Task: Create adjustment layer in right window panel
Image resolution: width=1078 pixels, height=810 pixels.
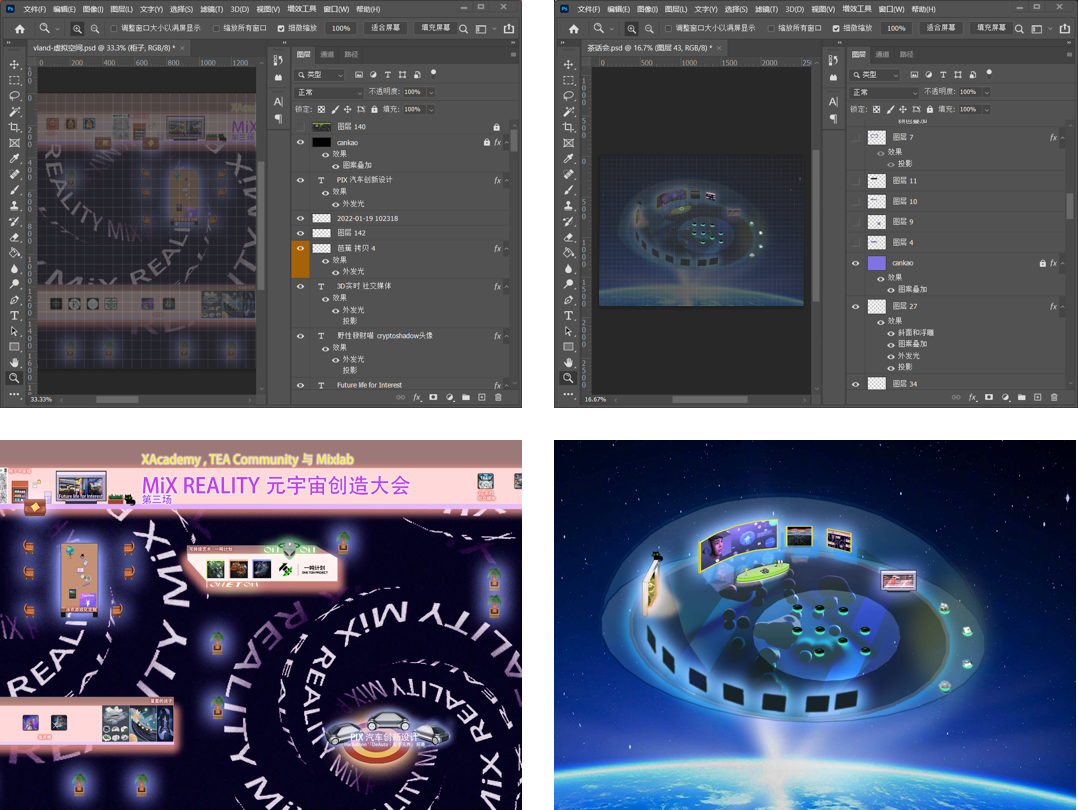Action: coord(1005,397)
